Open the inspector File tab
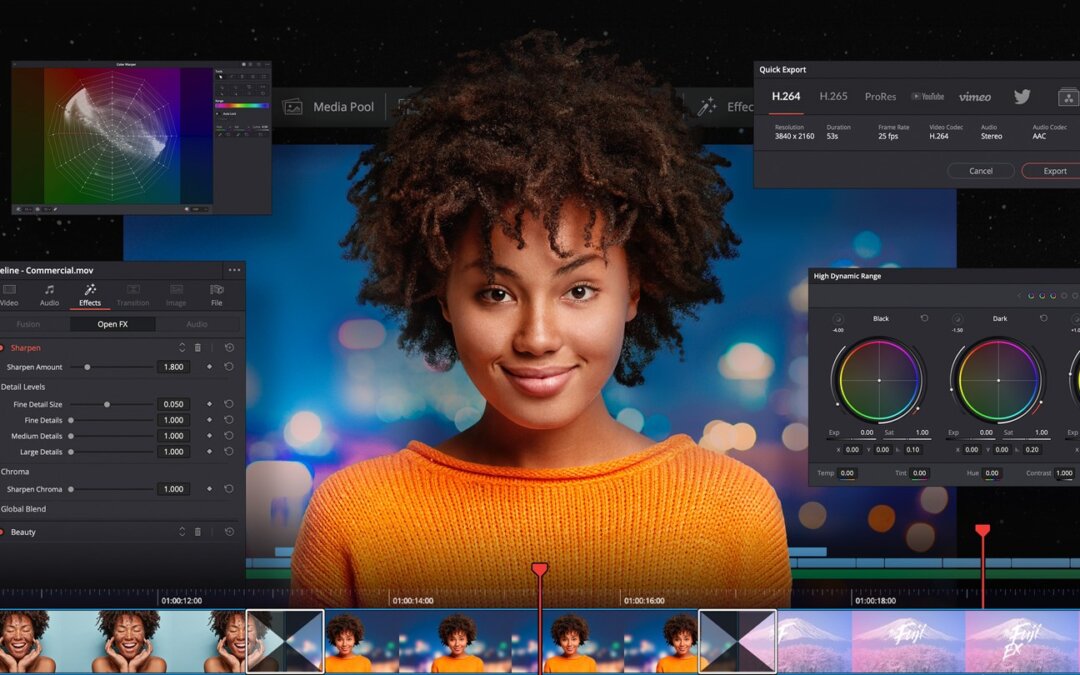The width and height of the screenshot is (1080, 675). tap(216, 295)
